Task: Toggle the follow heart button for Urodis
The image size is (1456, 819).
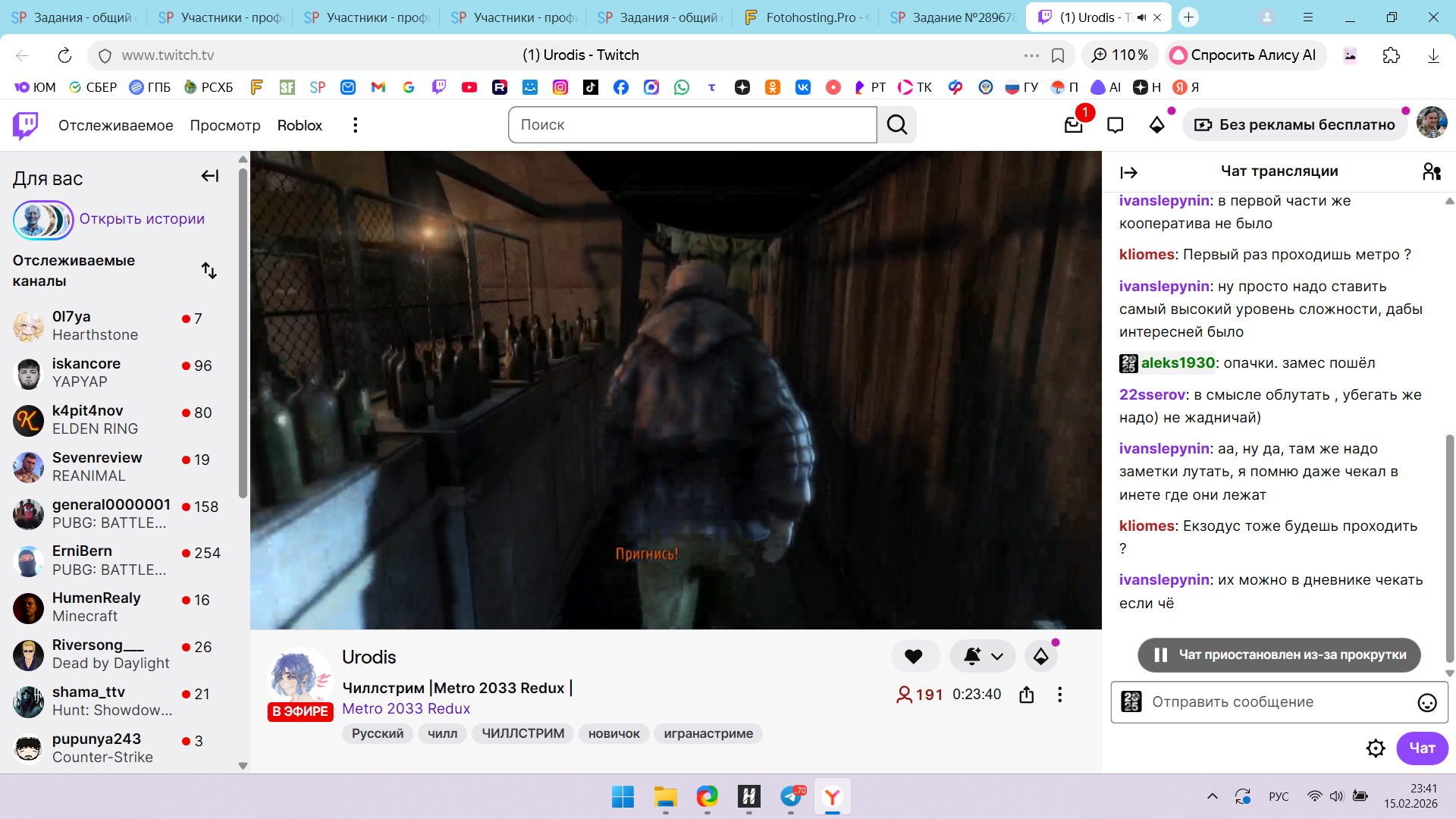Action: coord(914,657)
